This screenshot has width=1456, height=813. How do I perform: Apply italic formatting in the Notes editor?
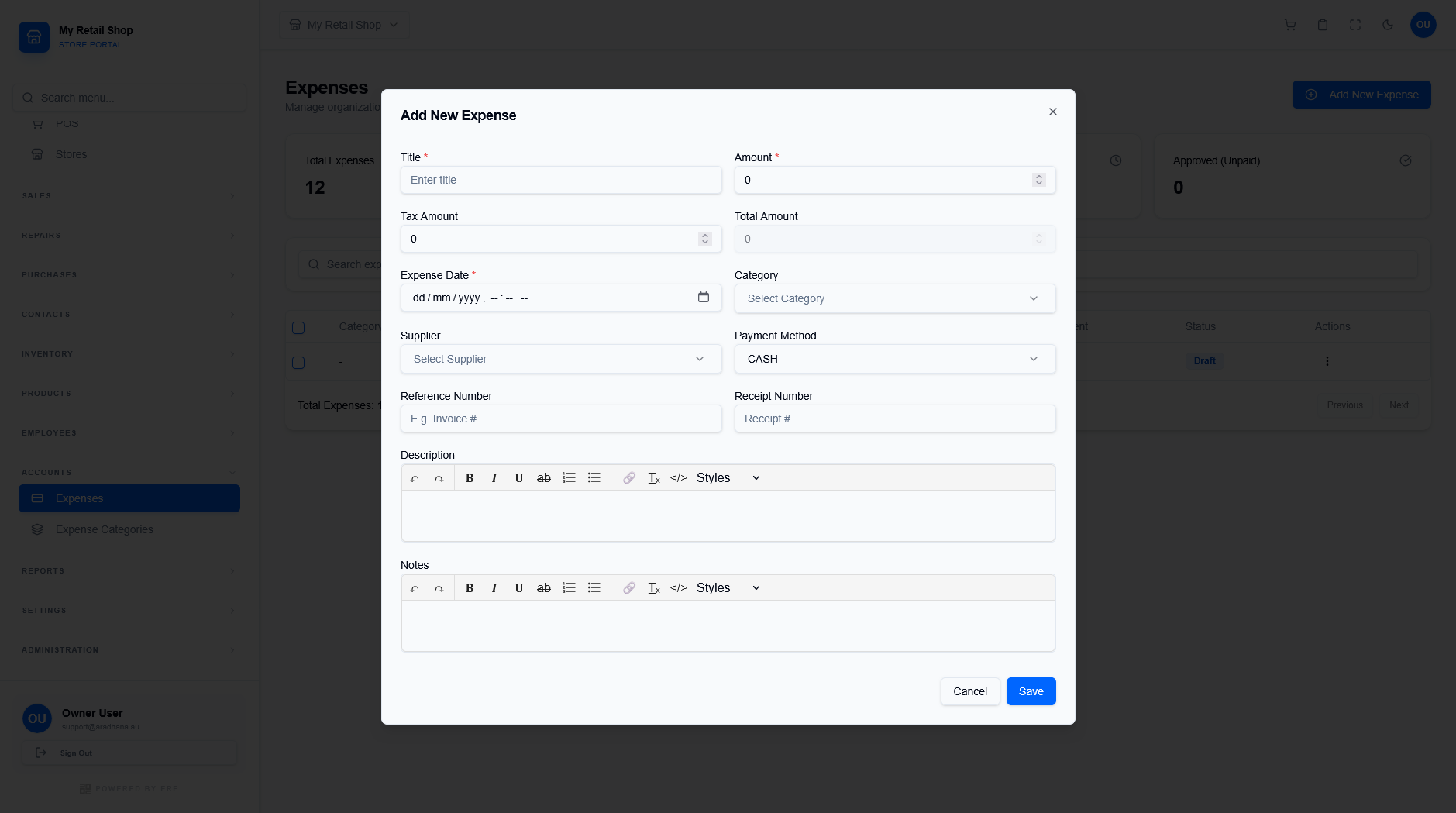pyautogui.click(x=494, y=587)
